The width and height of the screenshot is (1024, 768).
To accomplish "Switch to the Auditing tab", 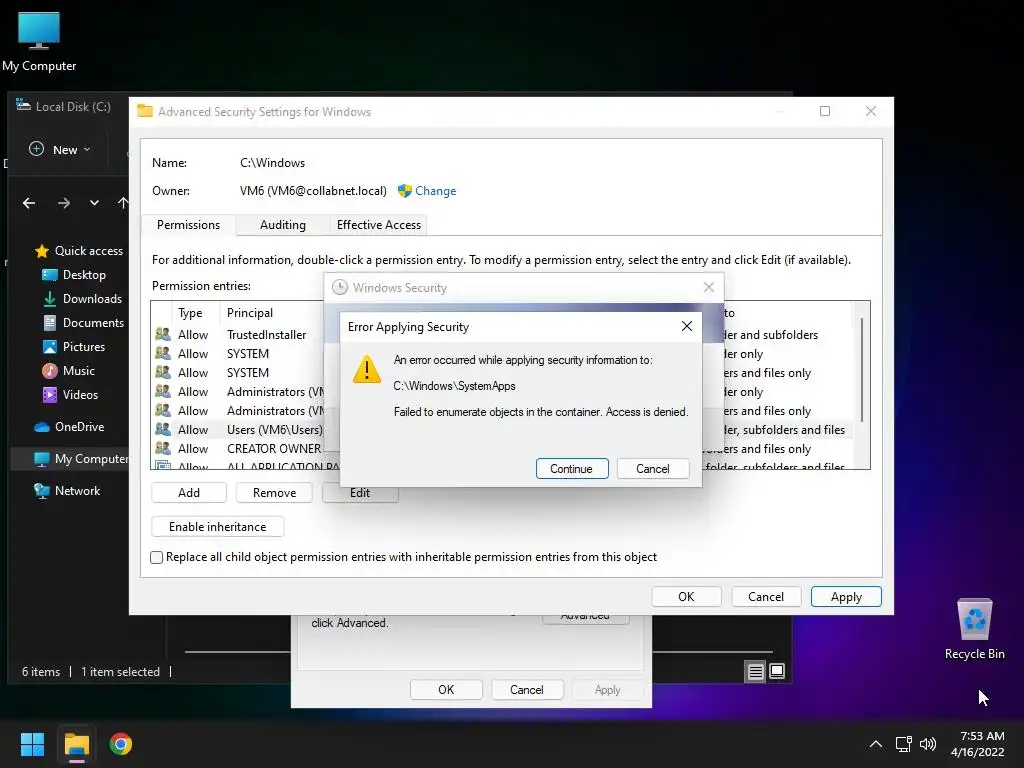I will point(282,225).
